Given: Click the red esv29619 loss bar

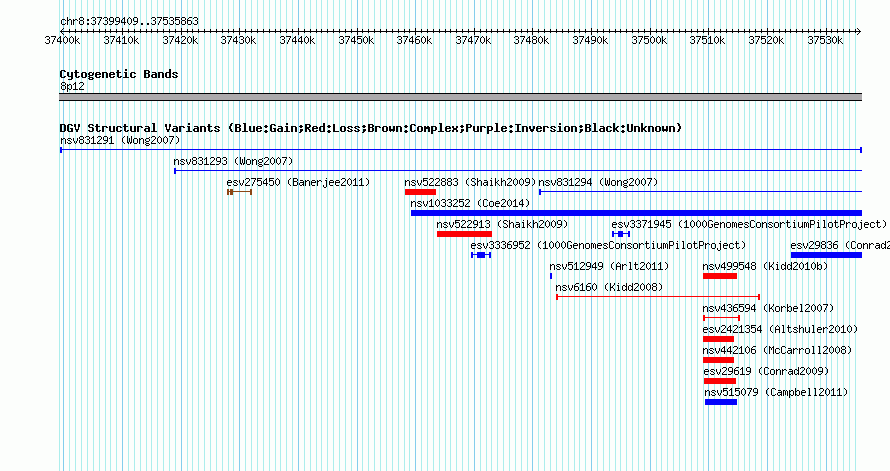Looking at the screenshot, I should 720,381.
